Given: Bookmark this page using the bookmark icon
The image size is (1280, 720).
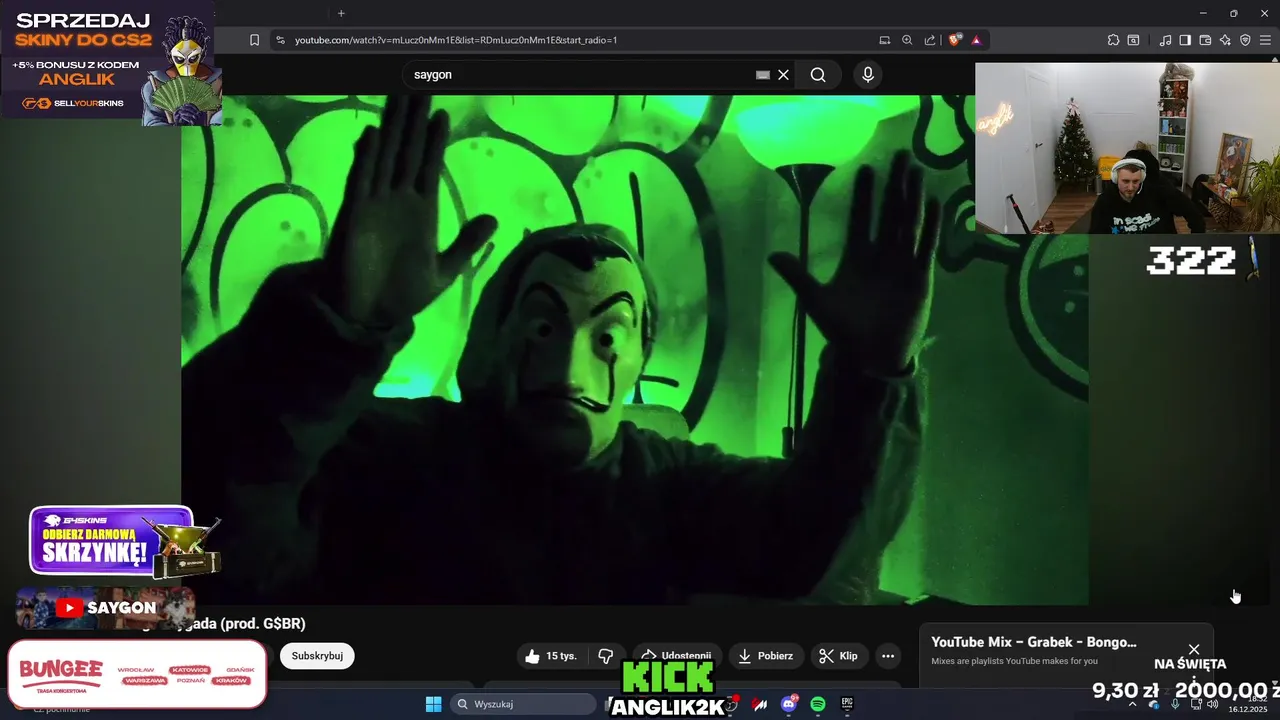Looking at the screenshot, I should coord(254,40).
